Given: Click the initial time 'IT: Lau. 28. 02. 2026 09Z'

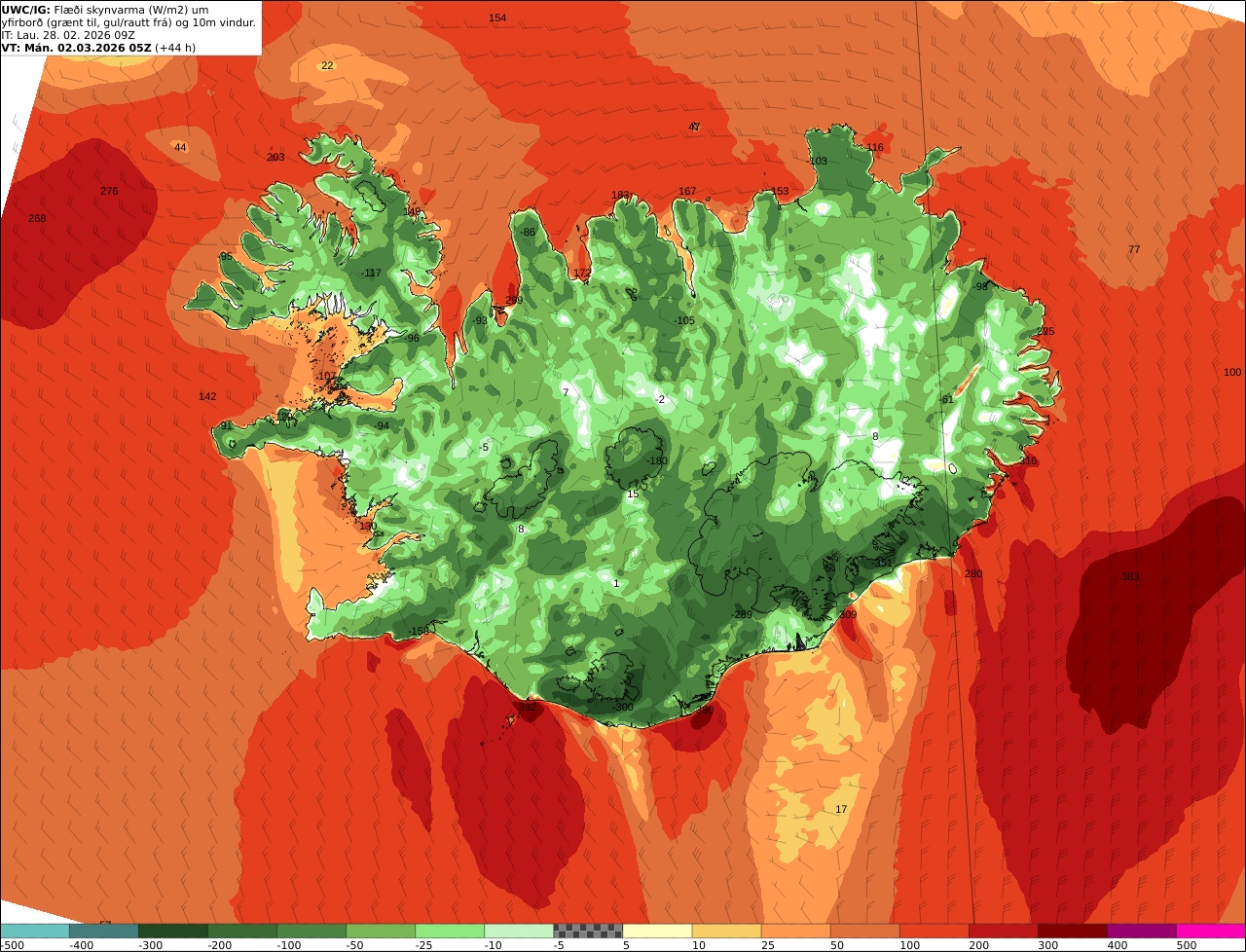Looking at the screenshot, I should pos(68,35).
